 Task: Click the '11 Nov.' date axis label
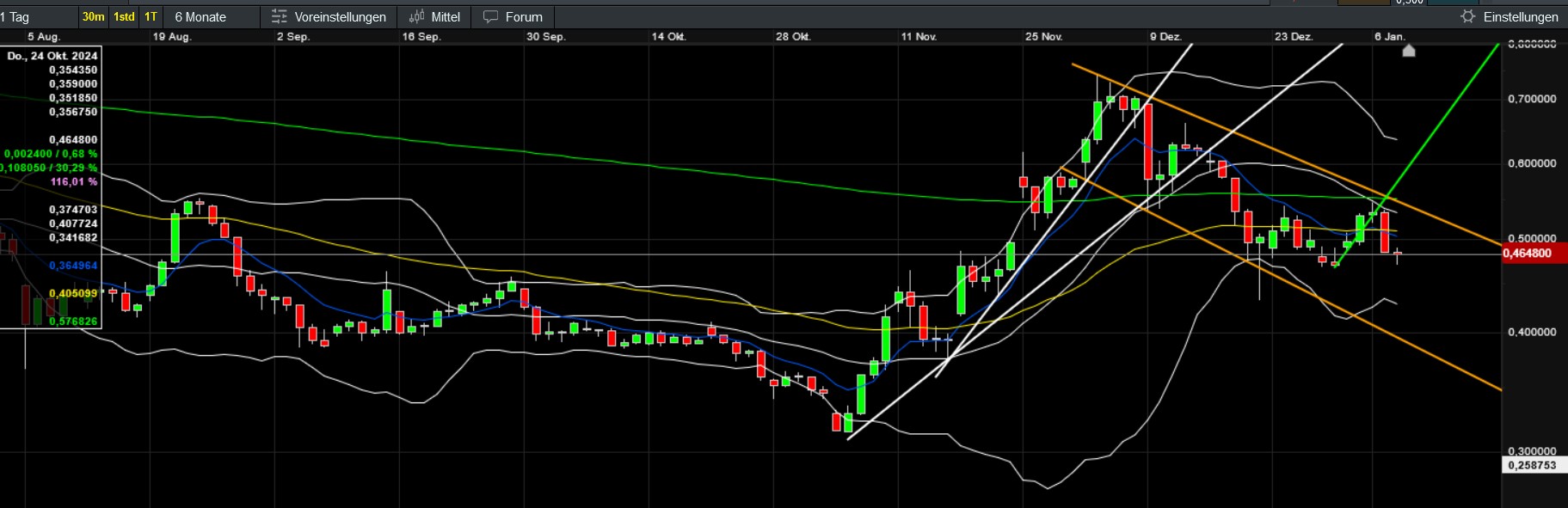tap(919, 37)
